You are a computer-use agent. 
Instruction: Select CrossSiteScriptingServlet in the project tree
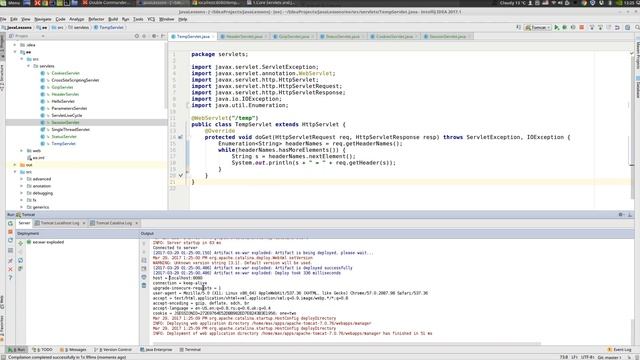[x=75, y=80]
